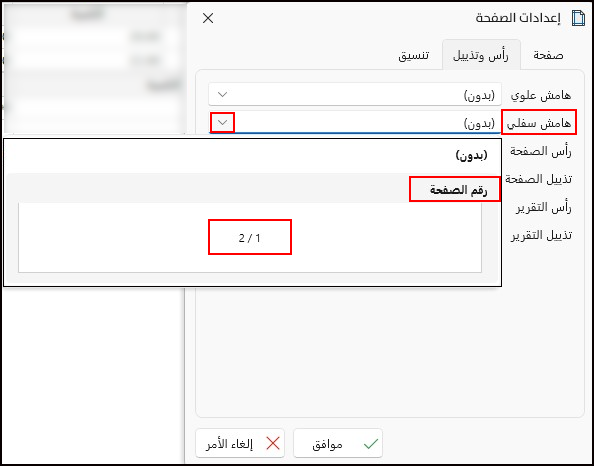Select the رأس الصفحة label

point(541,151)
